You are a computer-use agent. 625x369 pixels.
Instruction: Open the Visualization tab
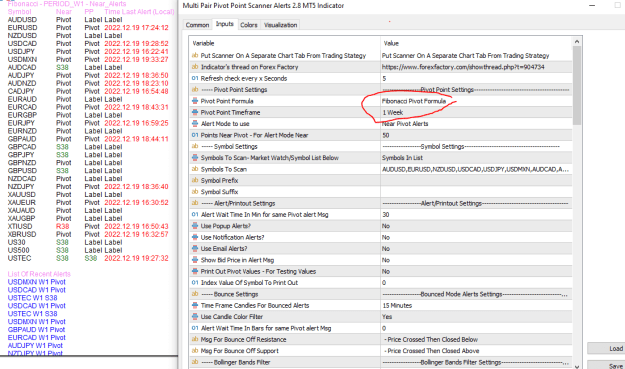click(x=280, y=25)
